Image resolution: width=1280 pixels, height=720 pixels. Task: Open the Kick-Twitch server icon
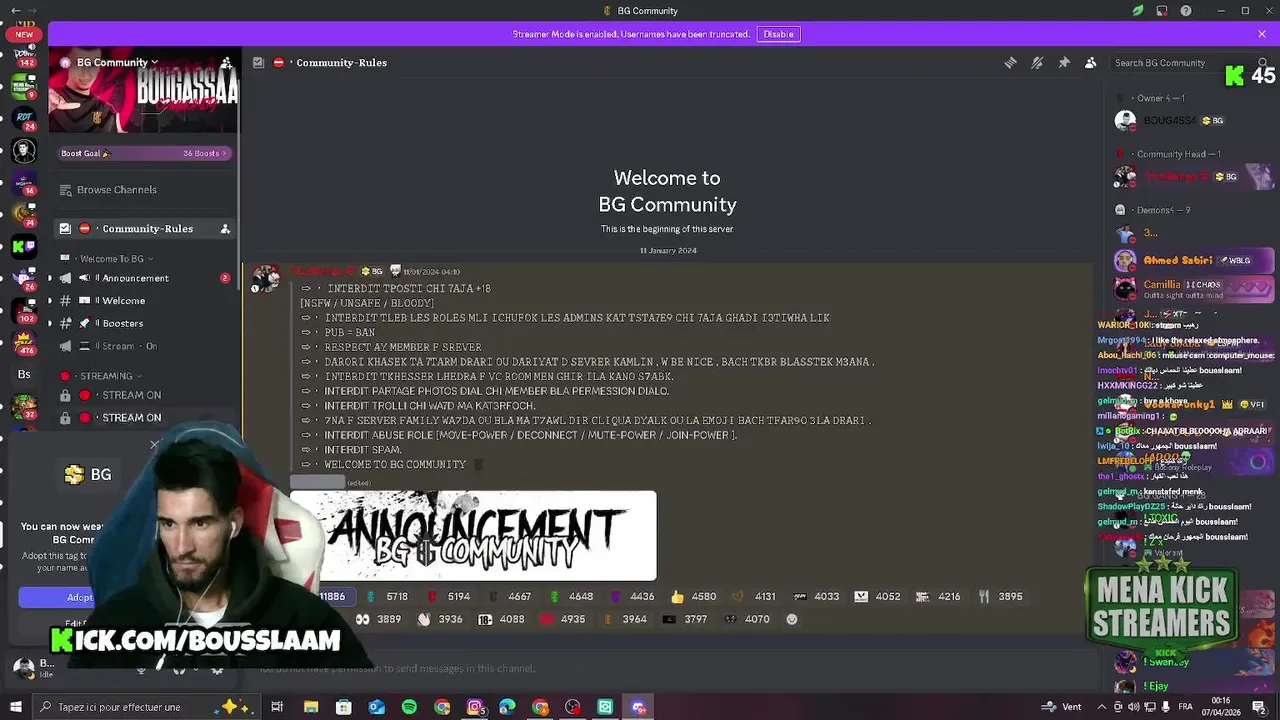tap(24, 246)
